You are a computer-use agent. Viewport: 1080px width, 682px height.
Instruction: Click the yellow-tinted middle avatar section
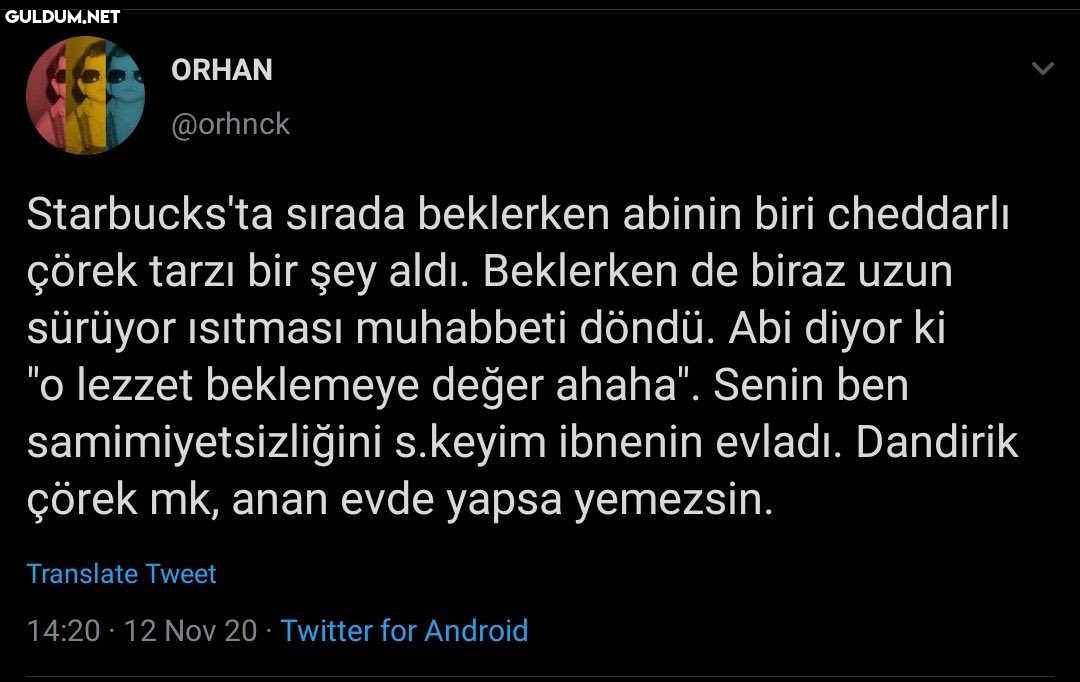point(85,96)
